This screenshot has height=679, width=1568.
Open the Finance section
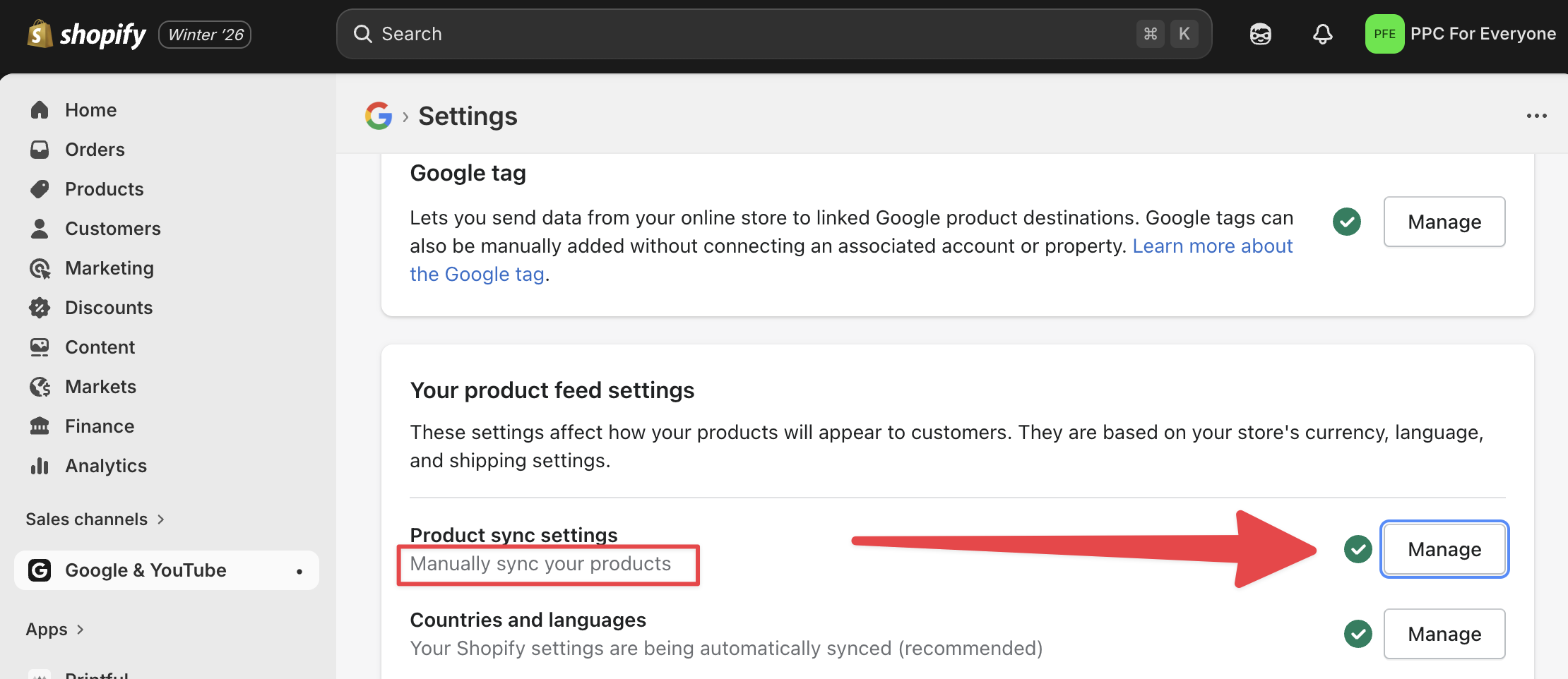pyautogui.click(x=99, y=426)
